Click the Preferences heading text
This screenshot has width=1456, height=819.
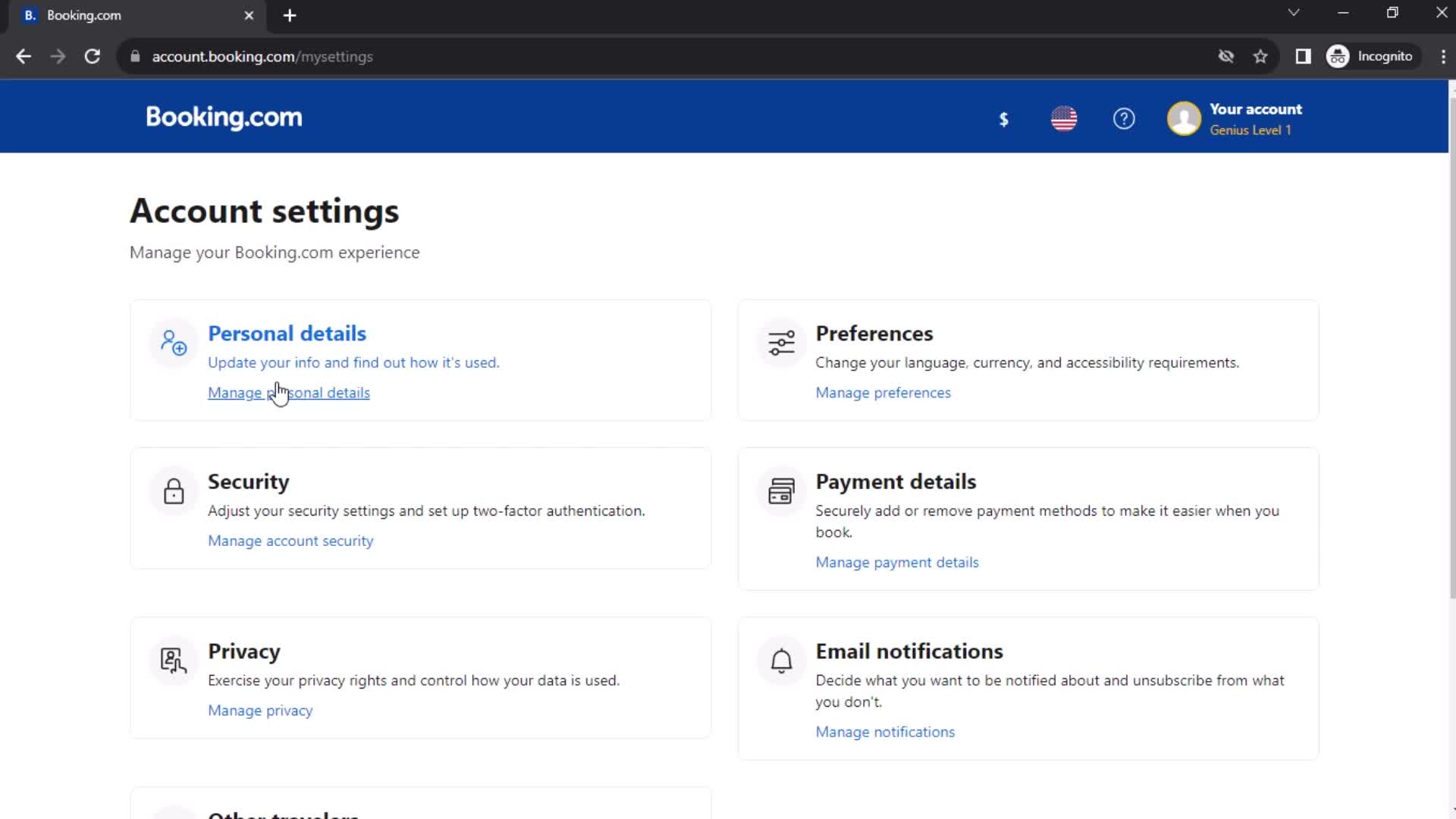[874, 334]
